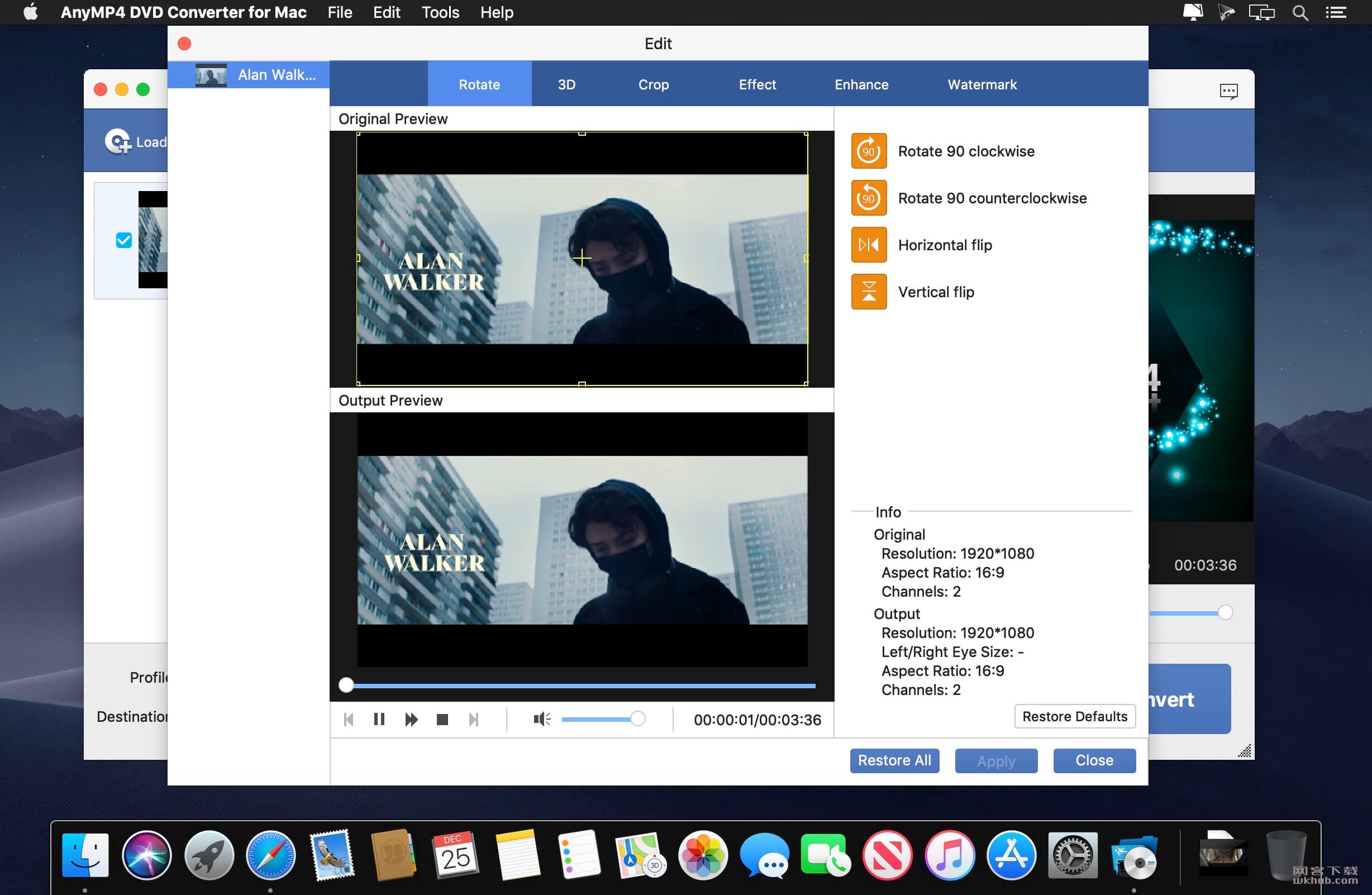Click the screen mirroring menu bar icon
The image size is (1372, 895).
tap(1261, 12)
